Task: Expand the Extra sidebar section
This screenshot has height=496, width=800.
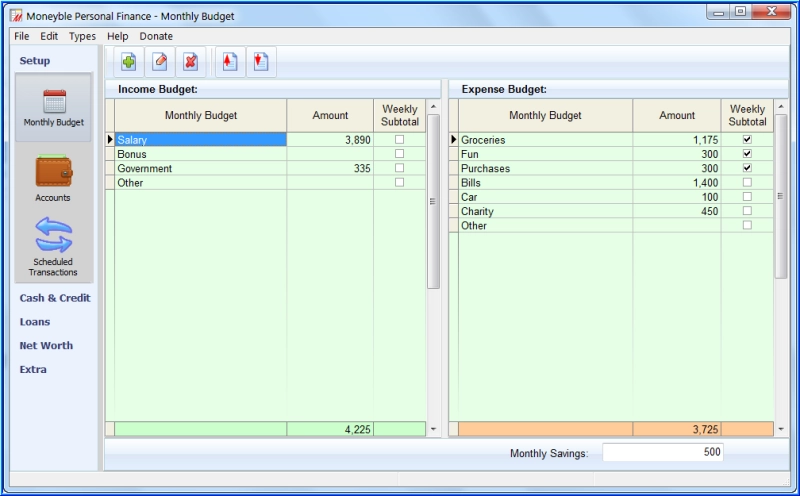Action: [x=33, y=369]
